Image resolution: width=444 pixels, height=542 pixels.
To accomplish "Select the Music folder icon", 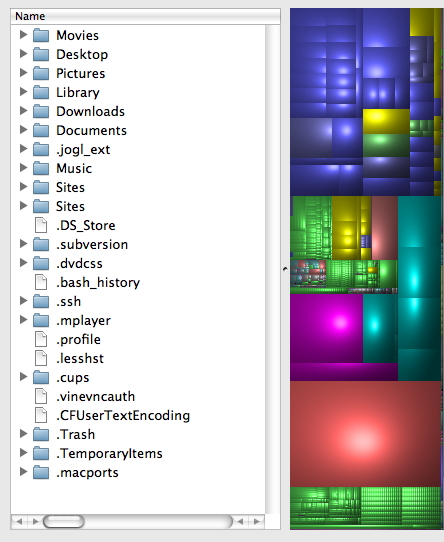I will point(41,168).
